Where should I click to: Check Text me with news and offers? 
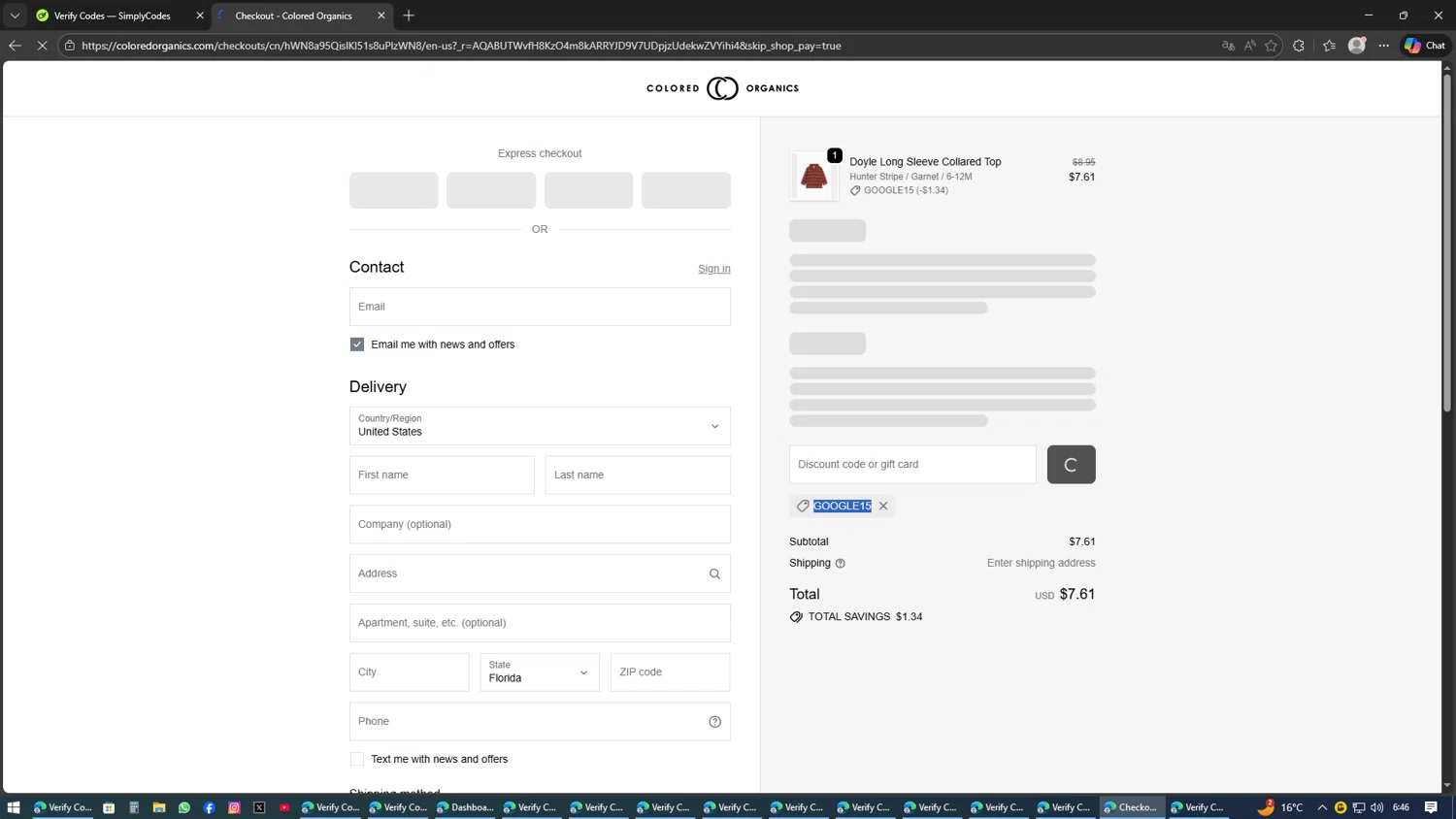(357, 759)
